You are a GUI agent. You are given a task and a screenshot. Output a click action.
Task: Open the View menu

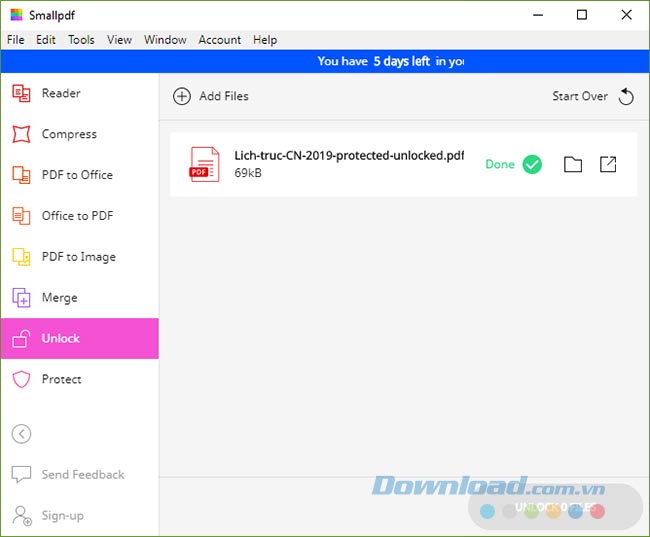(x=119, y=40)
